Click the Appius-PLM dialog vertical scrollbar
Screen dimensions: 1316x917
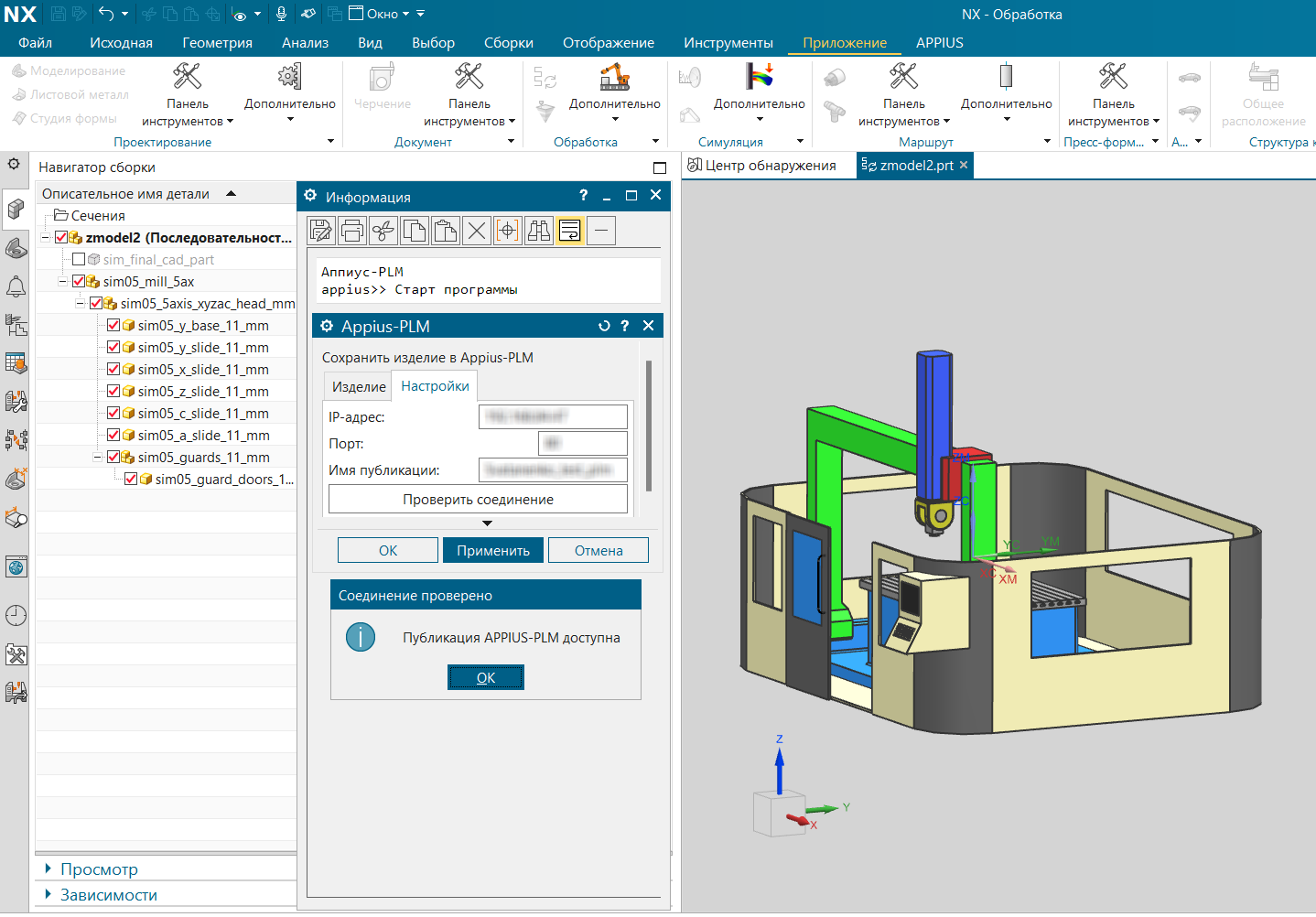[649, 426]
